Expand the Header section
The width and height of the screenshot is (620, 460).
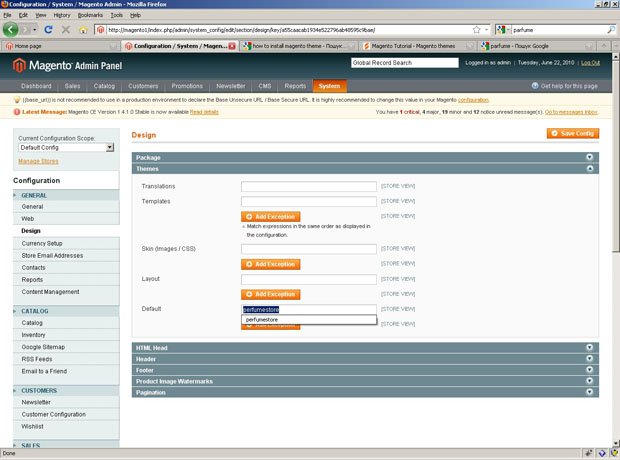point(365,359)
